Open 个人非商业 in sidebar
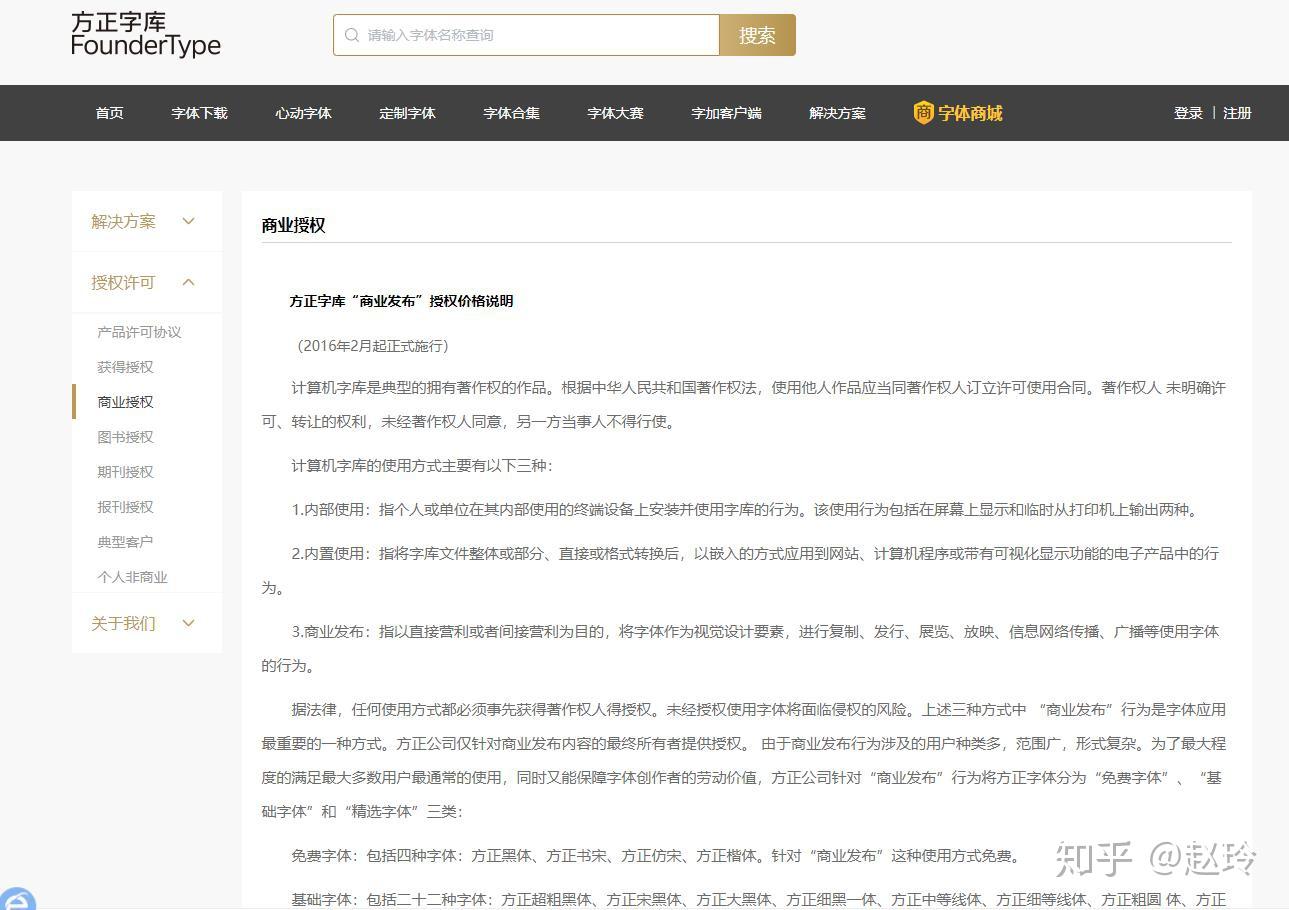This screenshot has width=1289, height=910. pos(133,577)
